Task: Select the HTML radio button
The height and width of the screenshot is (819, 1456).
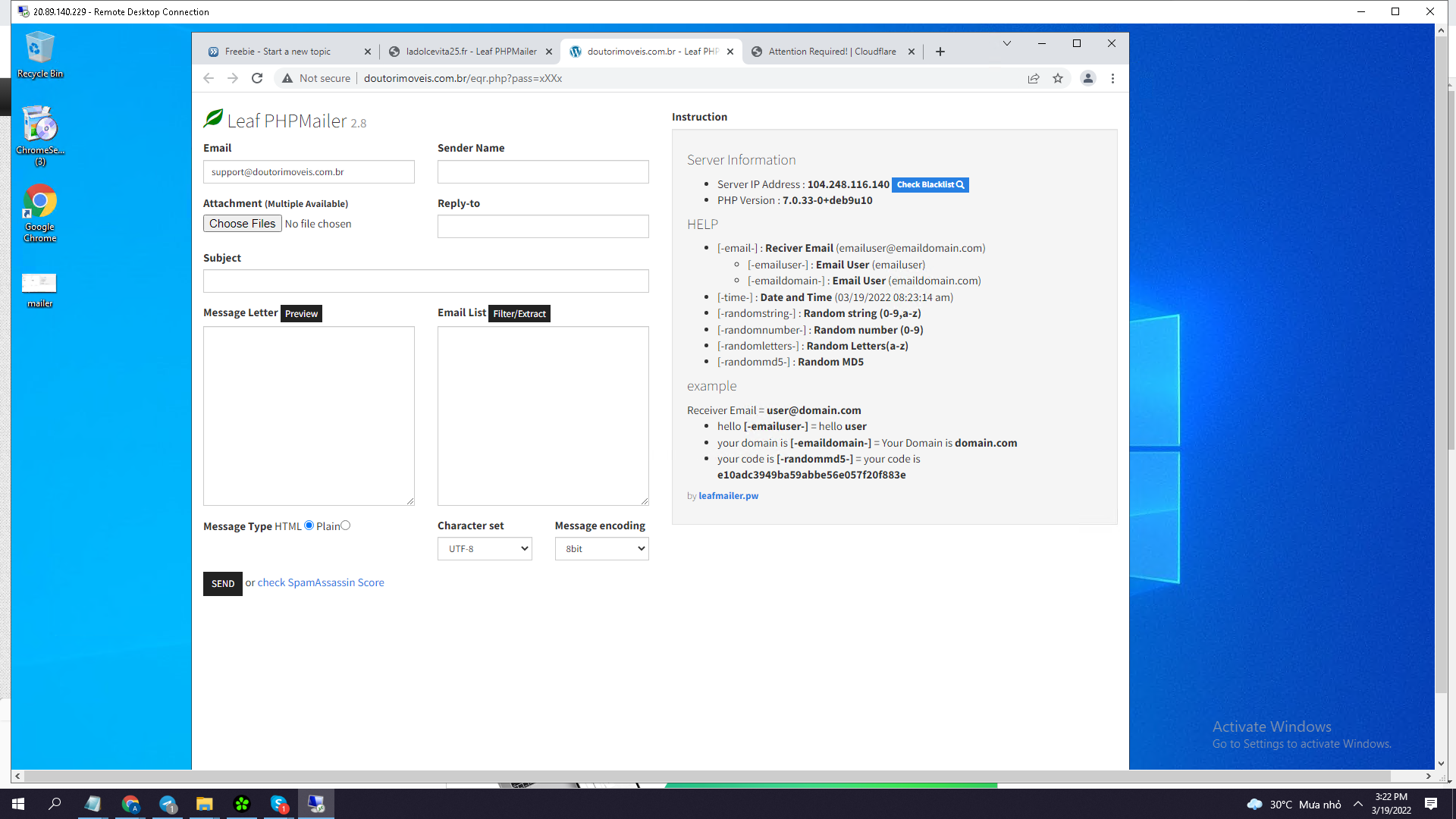Action: (309, 525)
